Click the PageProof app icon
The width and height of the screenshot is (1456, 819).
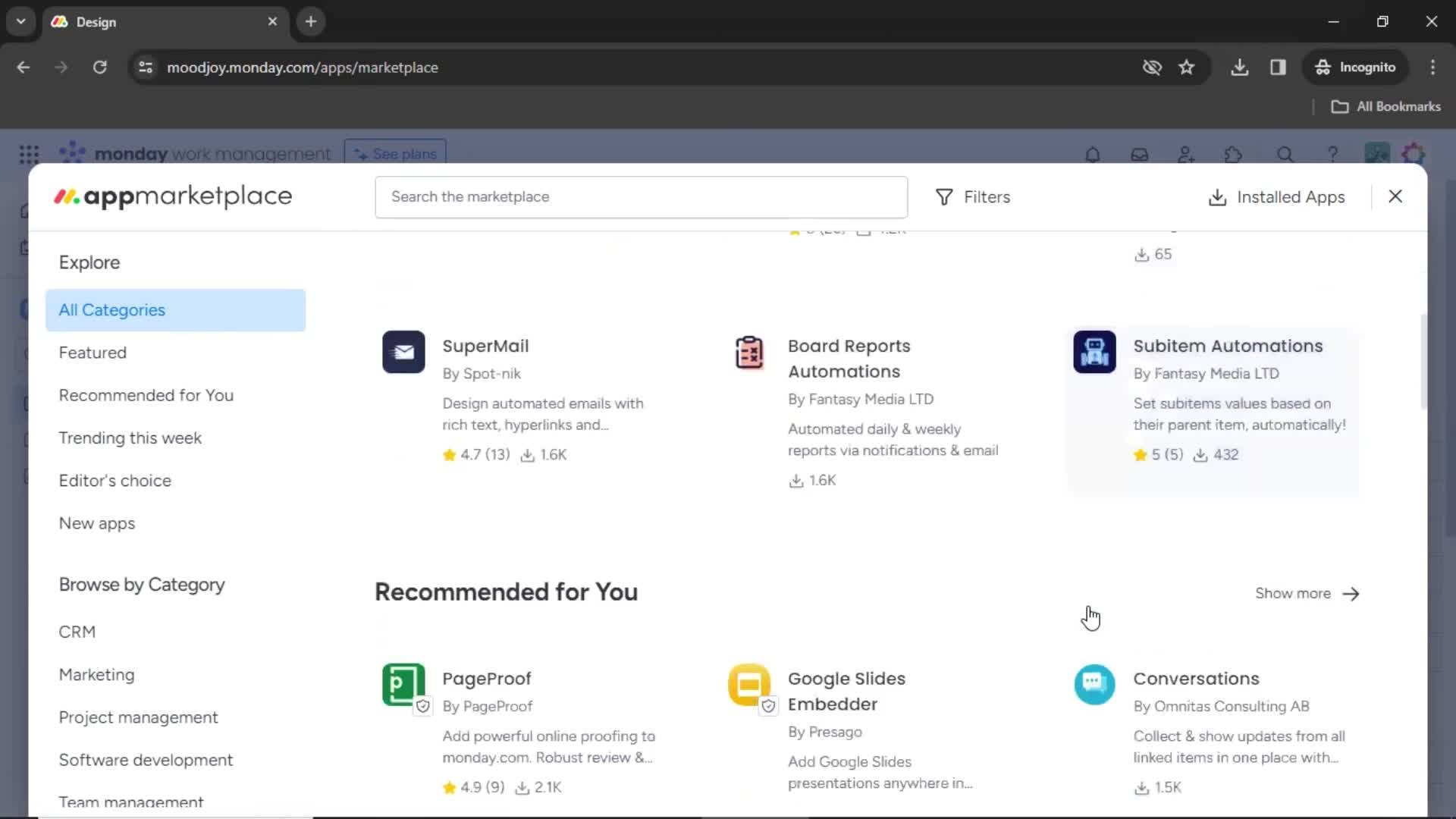(x=403, y=685)
